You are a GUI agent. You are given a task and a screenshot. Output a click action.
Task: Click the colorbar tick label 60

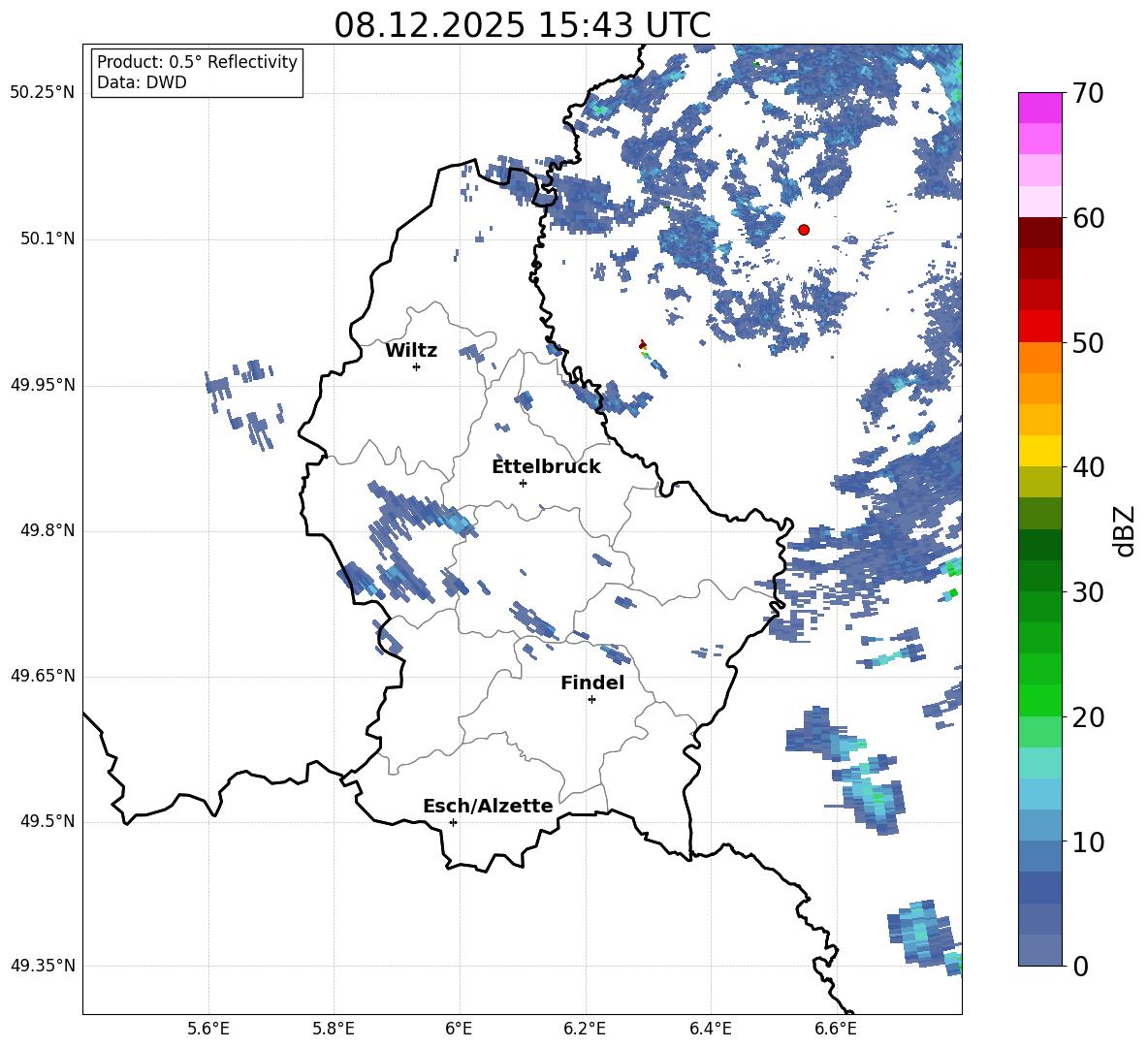(1088, 218)
